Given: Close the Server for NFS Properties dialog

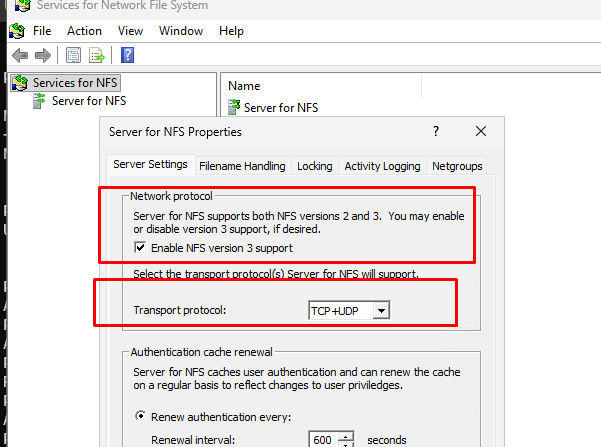Looking at the screenshot, I should 481,131.
